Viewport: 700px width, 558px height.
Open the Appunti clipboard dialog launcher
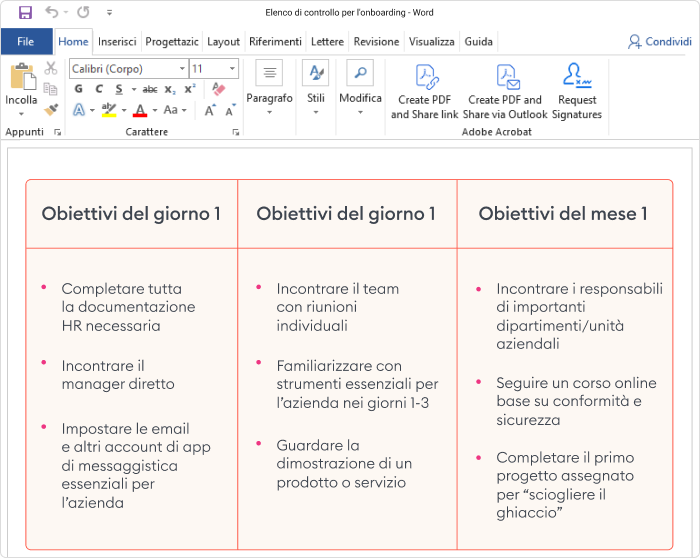point(57,132)
